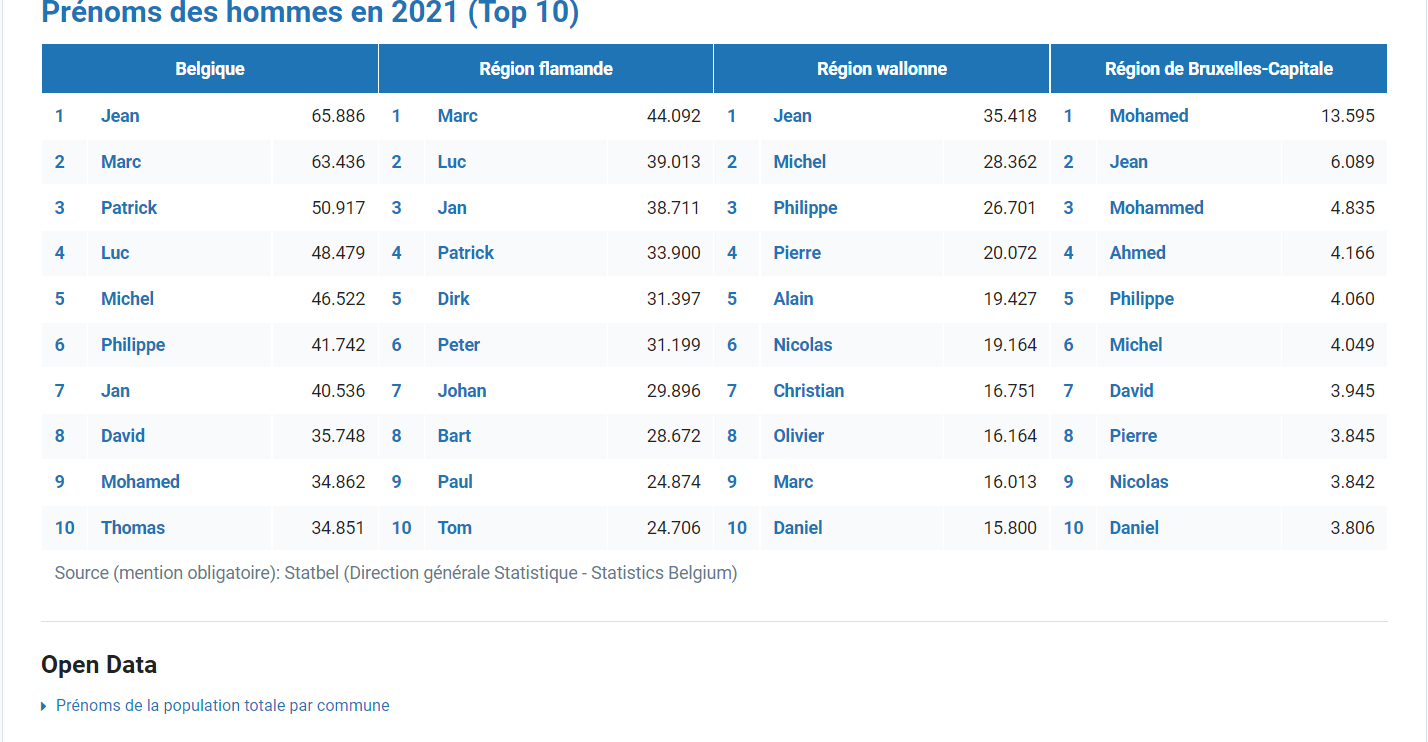The width and height of the screenshot is (1428, 742).
Task: Click the name Mohammed ranked third in Brussels
Action: click(x=1156, y=208)
